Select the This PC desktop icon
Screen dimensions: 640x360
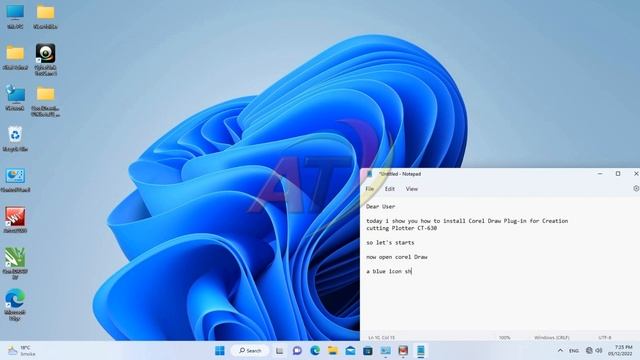15,16
